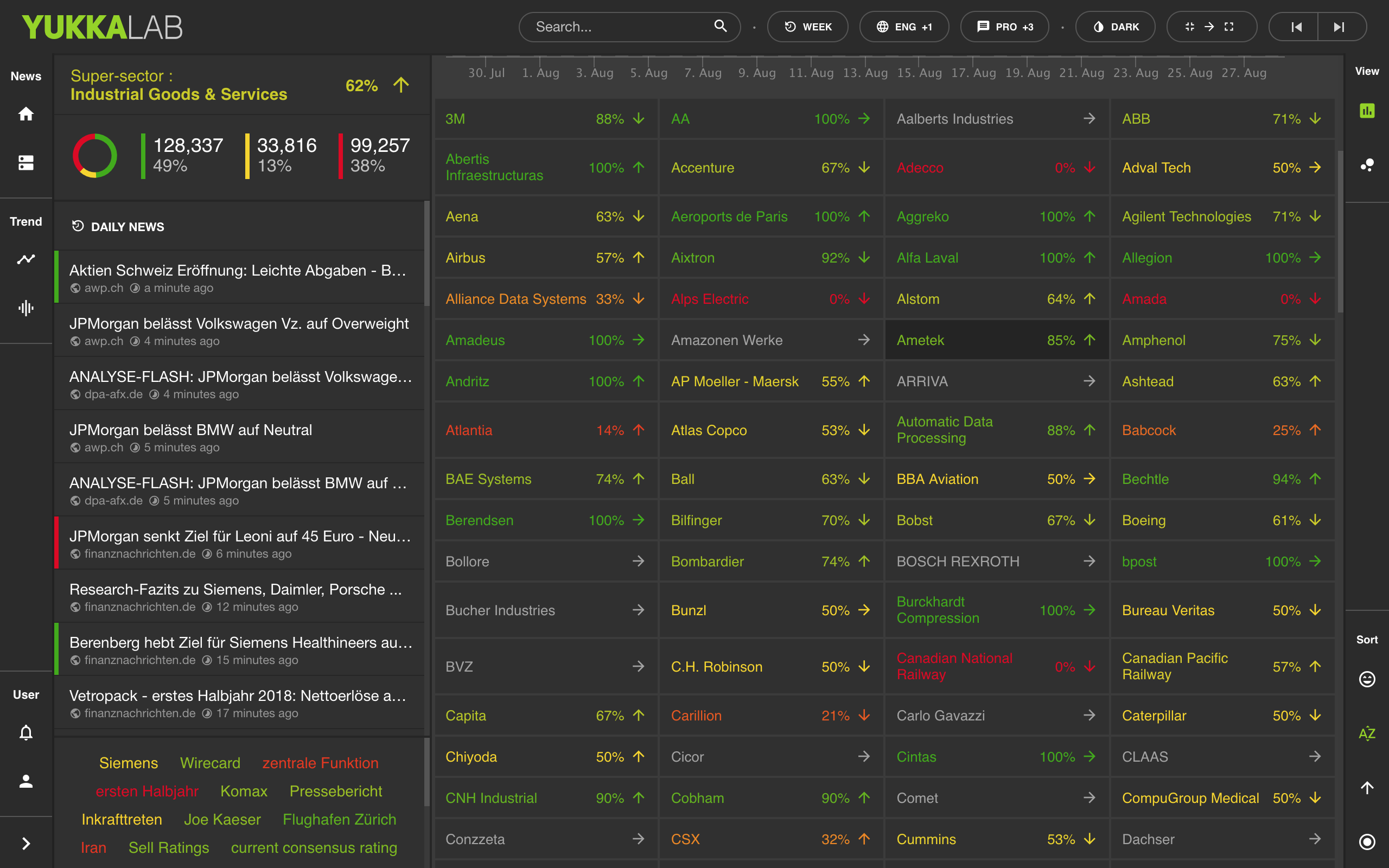The image size is (1389, 868).
Task: Open the Trend line chart icon
Action: pyautogui.click(x=26, y=259)
